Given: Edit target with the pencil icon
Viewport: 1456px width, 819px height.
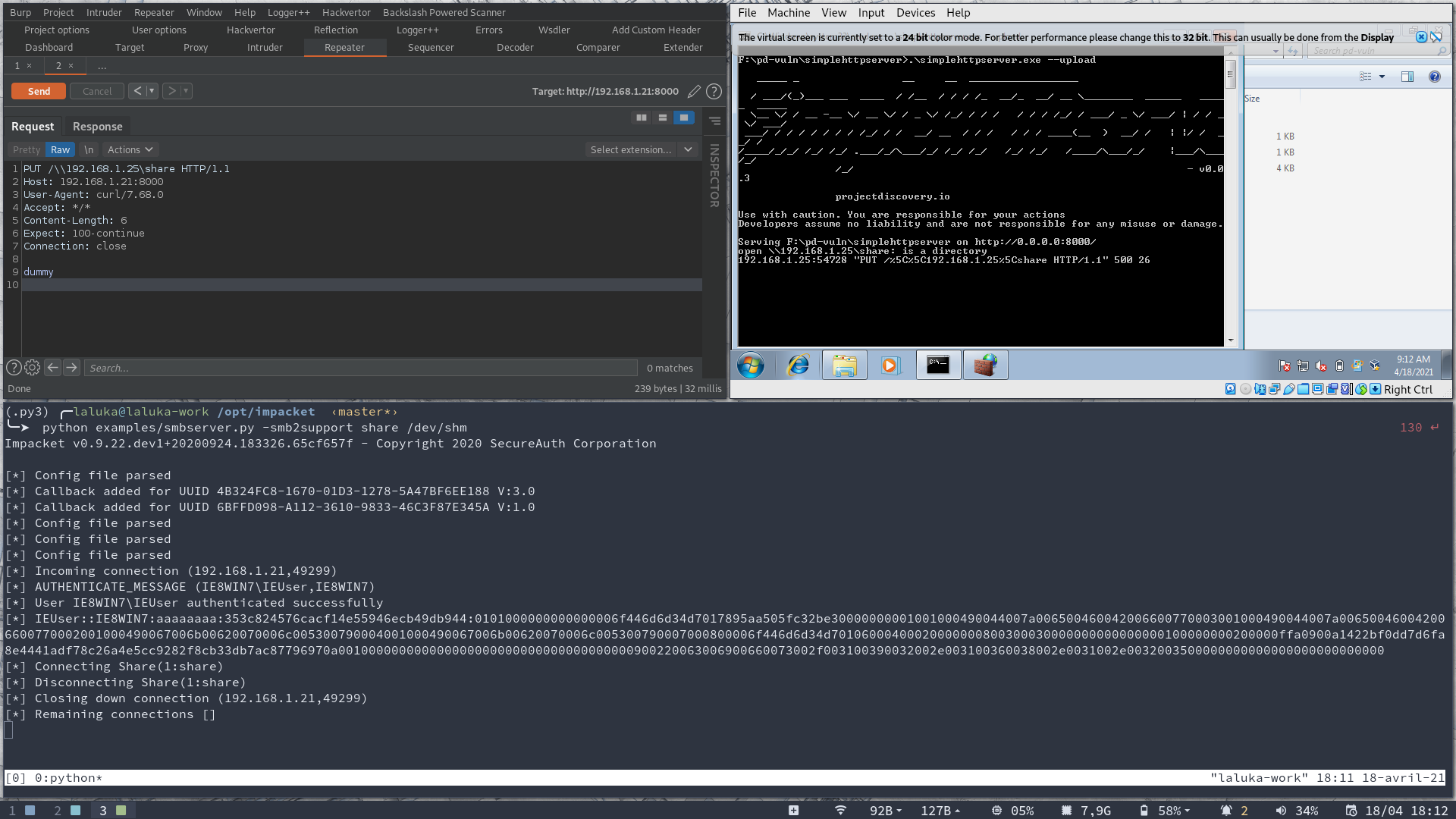Looking at the screenshot, I should pos(694,92).
